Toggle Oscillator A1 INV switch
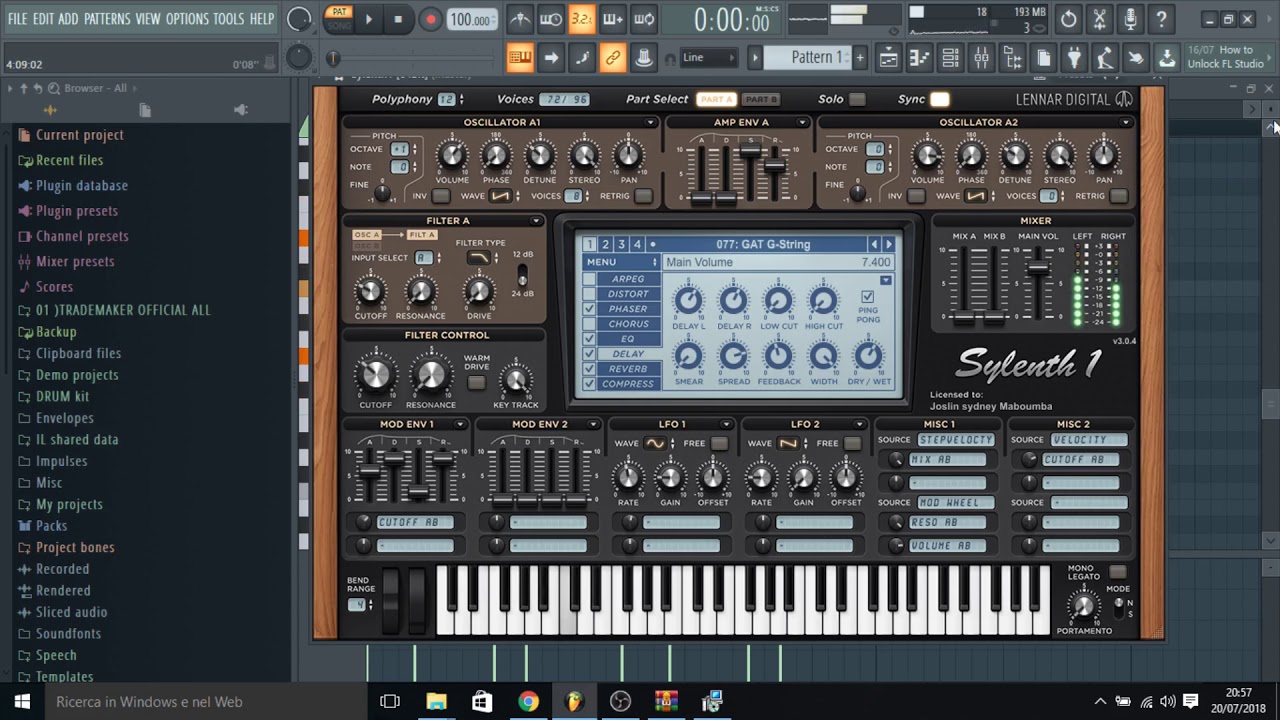This screenshot has height=720, width=1280. click(440, 196)
